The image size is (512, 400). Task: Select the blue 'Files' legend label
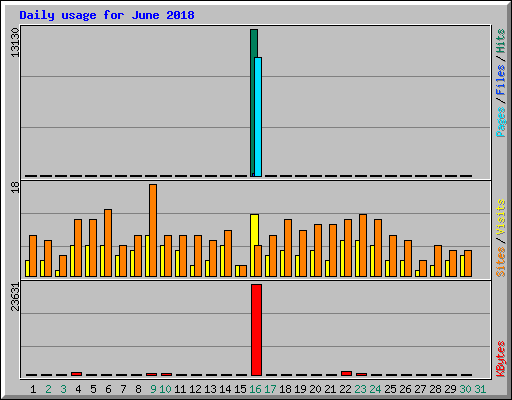(500, 80)
